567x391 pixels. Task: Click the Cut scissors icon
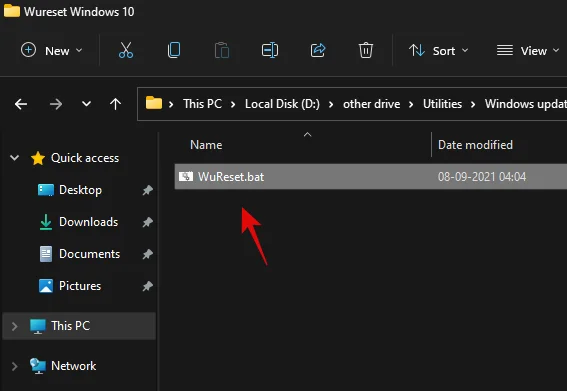pos(126,50)
